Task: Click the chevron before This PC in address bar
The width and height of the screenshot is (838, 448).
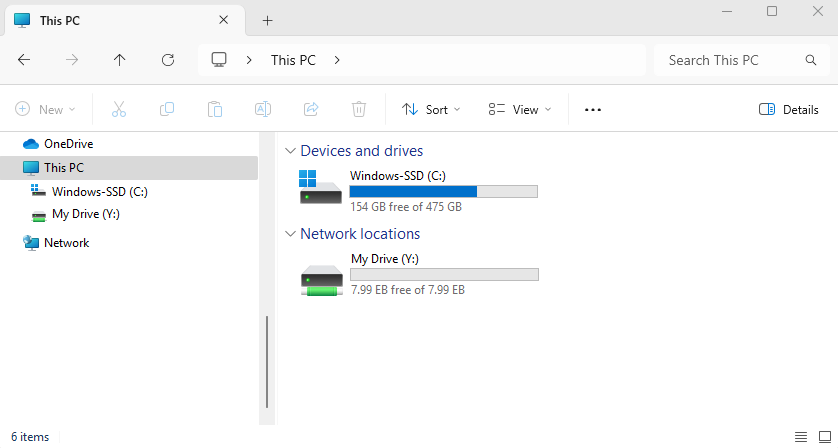Action: pyautogui.click(x=249, y=60)
